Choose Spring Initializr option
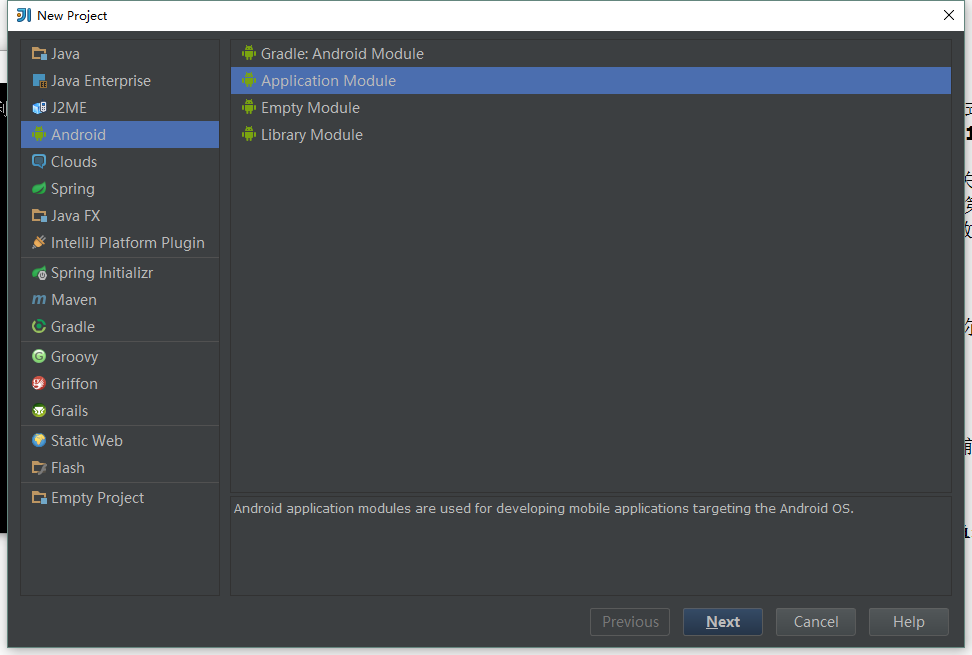Screen dimensions: 972x655 (120, 273)
